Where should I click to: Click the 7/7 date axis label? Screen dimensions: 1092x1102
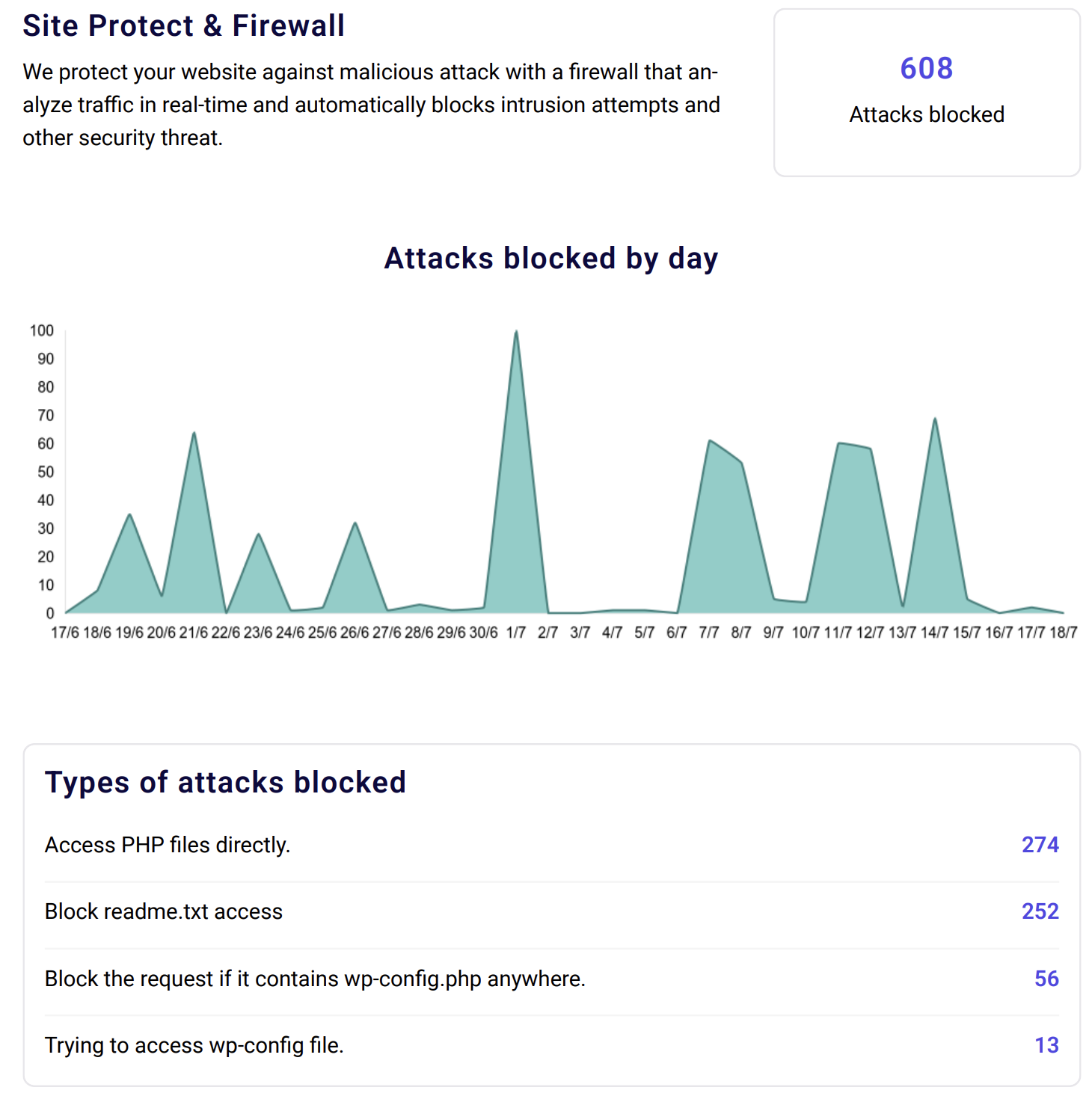[708, 632]
